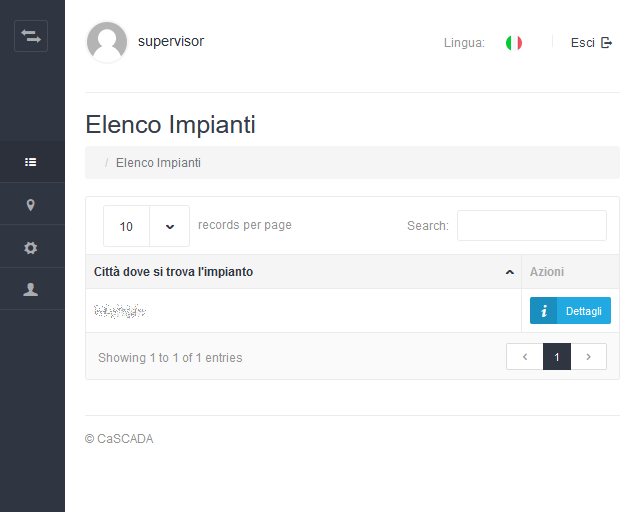640x512 pixels.
Task: Open the user profile sidebar icon
Action: point(31,289)
